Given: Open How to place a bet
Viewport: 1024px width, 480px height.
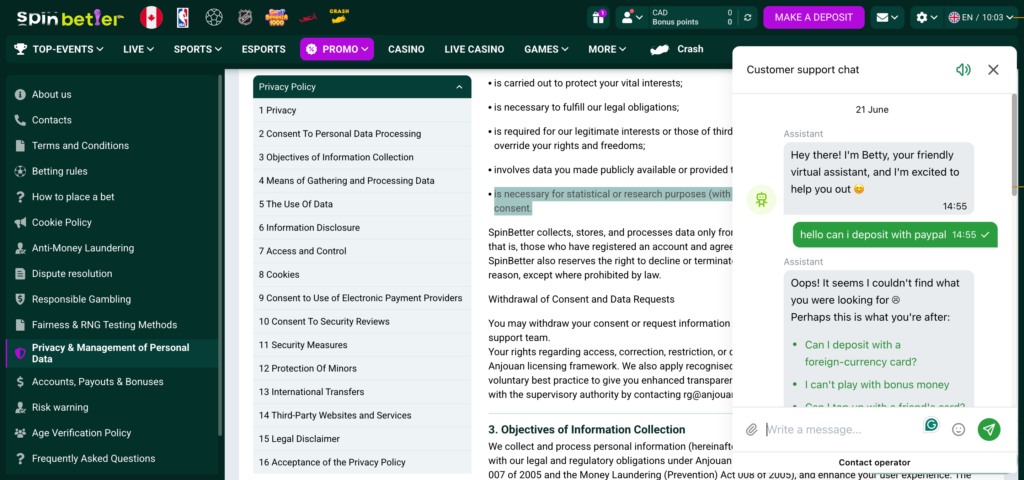Looking at the screenshot, I should pos(73,197).
